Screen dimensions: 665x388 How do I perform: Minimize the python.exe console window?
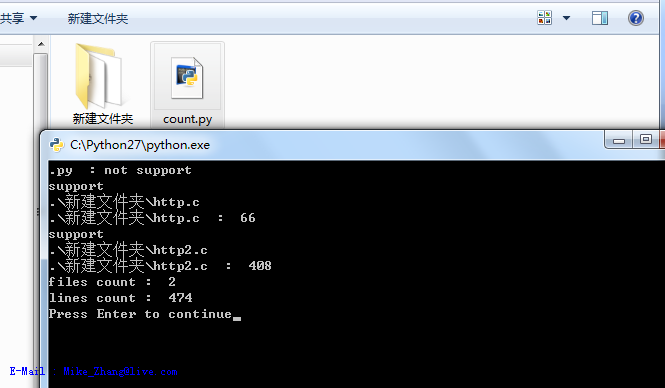pyautogui.click(x=619, y=140)
